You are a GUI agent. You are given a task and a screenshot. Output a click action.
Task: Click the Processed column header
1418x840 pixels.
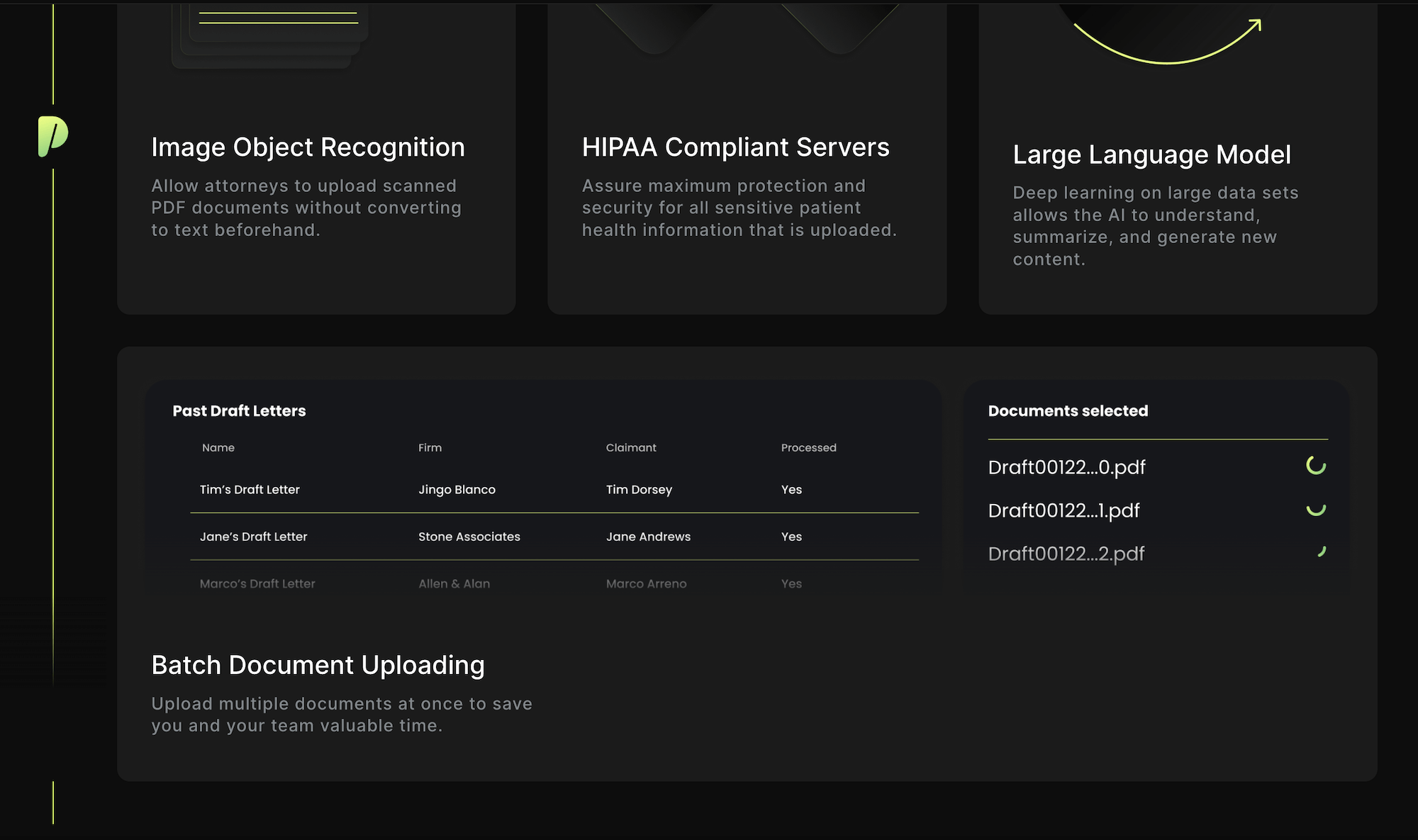(x=808, y=448)
